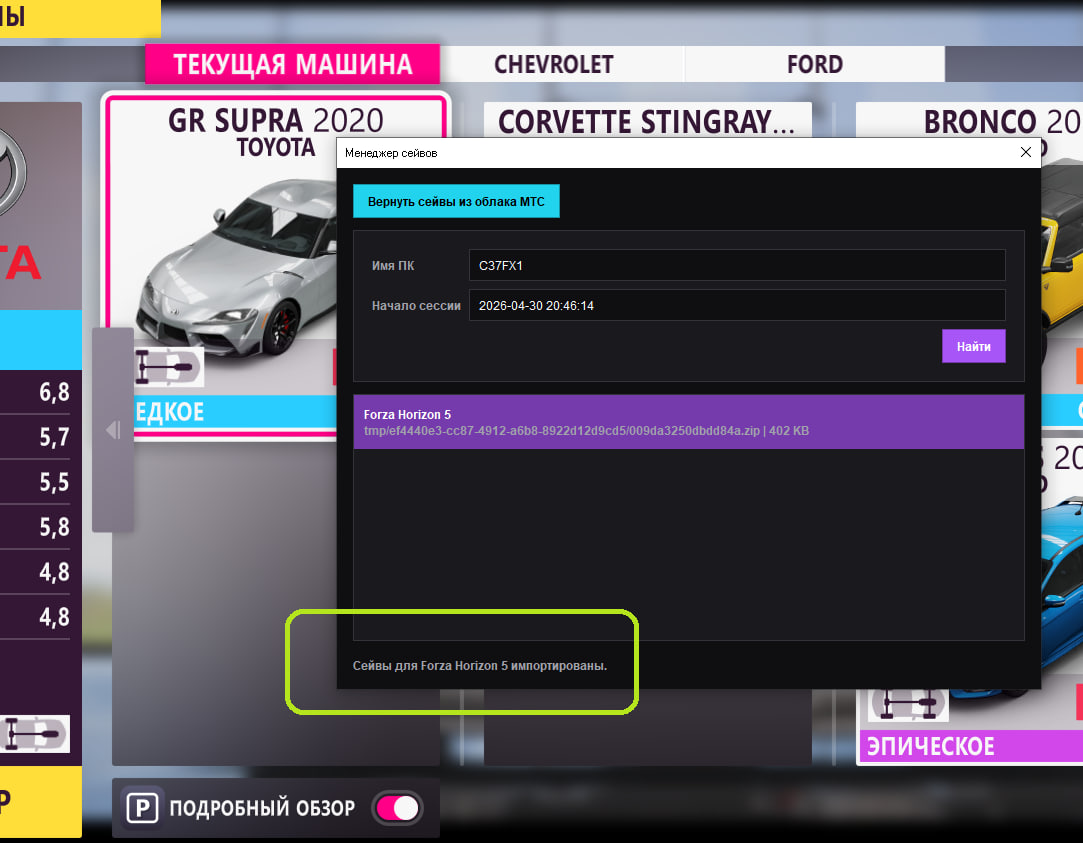Click the drivetrain icon above Эпическое label
1083x843 pixels.
click(x=909, y=704)
